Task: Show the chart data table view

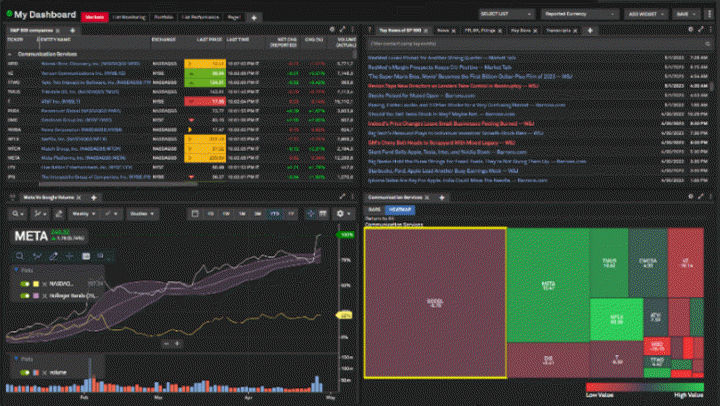Action: 323,214
